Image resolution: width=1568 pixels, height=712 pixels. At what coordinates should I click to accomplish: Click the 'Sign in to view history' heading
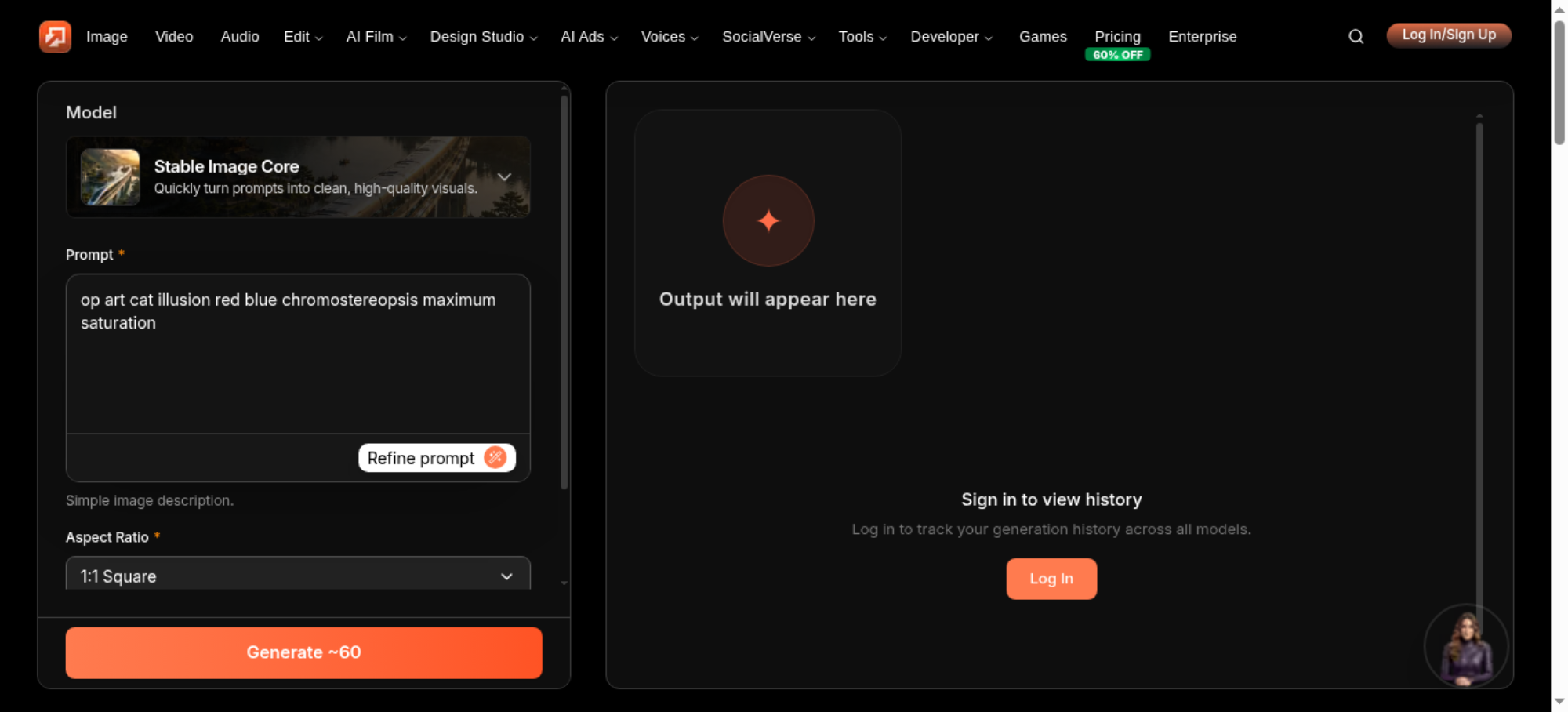[x=1051, y=499]
